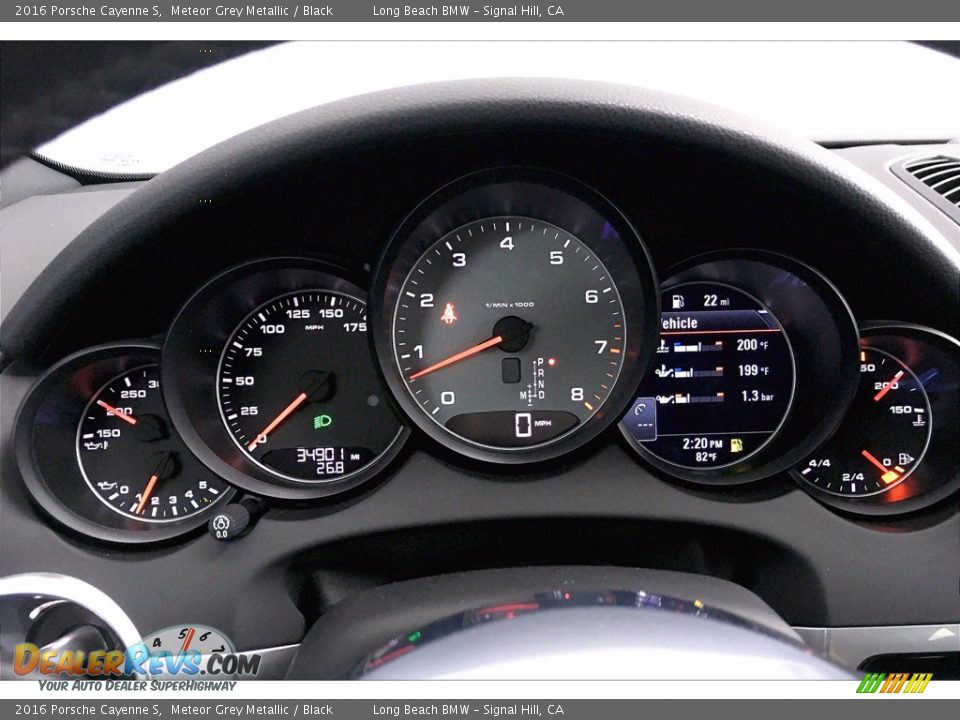
Task: Click the coolant temperature bar gauge
Action: 698,345
